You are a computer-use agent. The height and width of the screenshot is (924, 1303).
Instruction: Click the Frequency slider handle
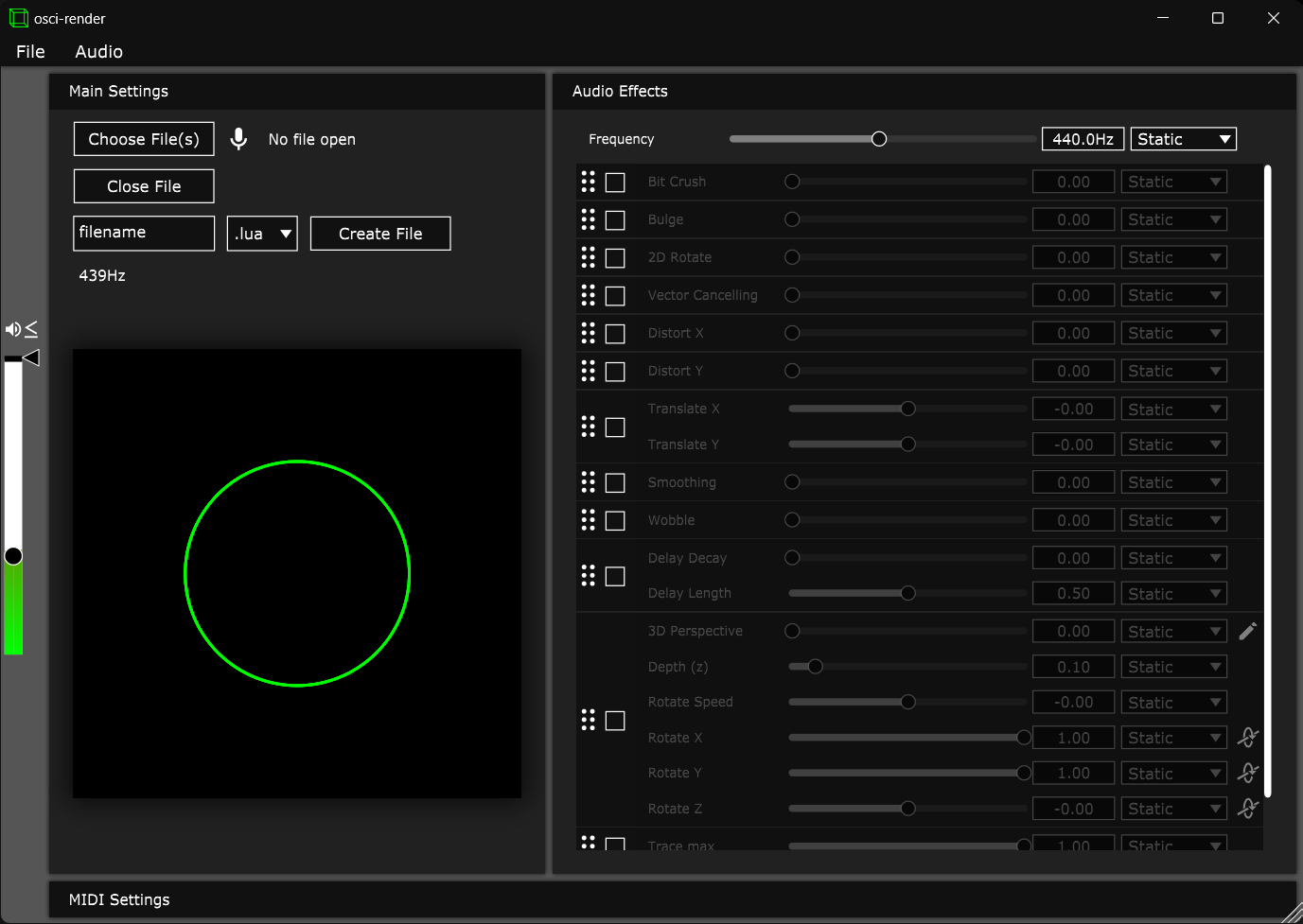(879, 139)
